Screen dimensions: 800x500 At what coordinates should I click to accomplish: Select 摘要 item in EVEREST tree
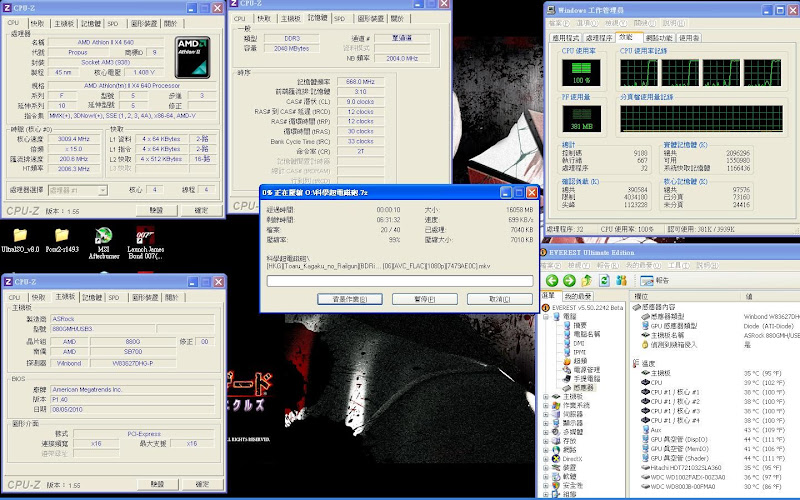click(580, 325)
